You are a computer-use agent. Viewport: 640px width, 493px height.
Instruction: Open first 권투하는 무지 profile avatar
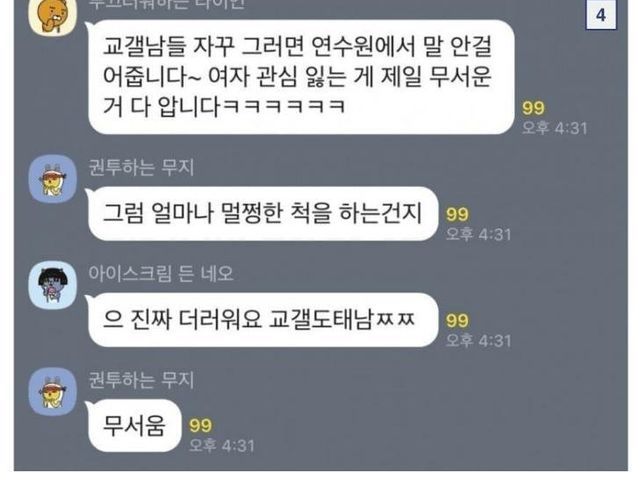53,179
